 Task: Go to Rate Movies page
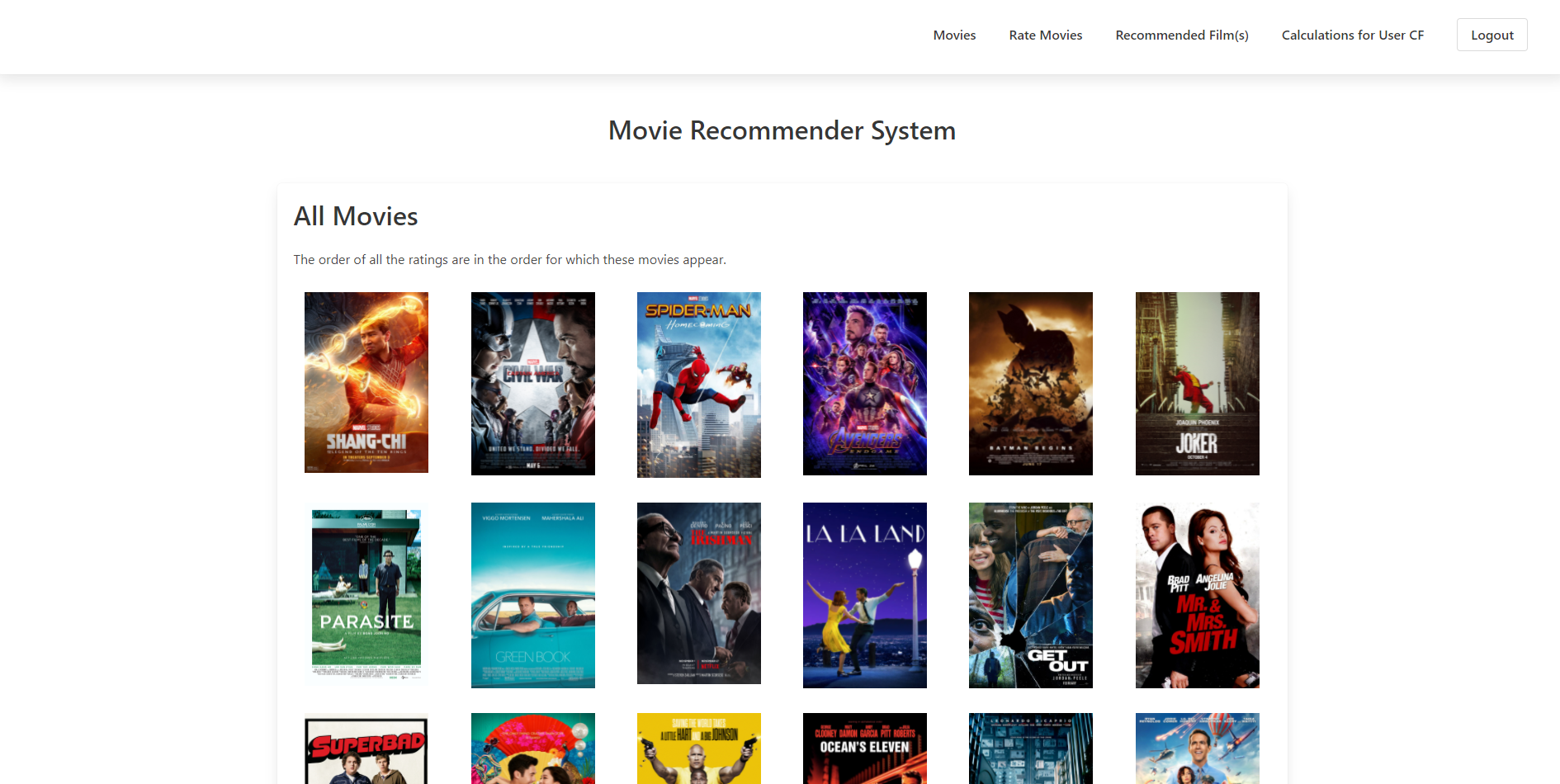(1046, 35)
